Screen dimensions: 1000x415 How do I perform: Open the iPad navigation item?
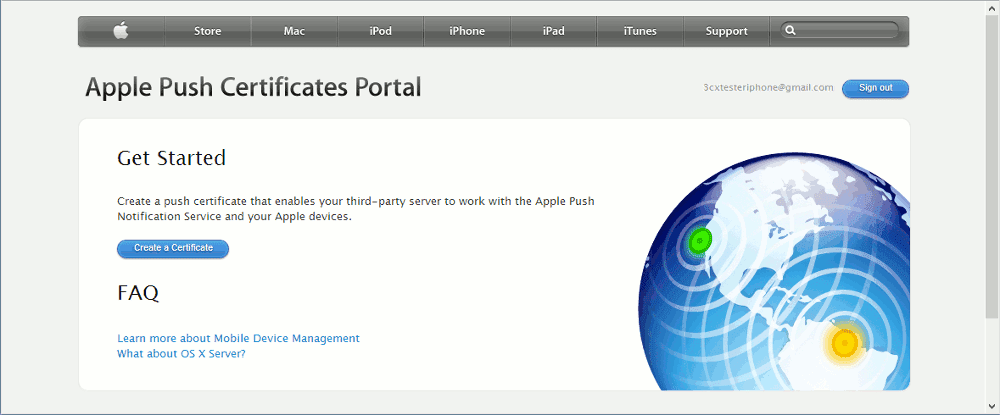point(554,31)
